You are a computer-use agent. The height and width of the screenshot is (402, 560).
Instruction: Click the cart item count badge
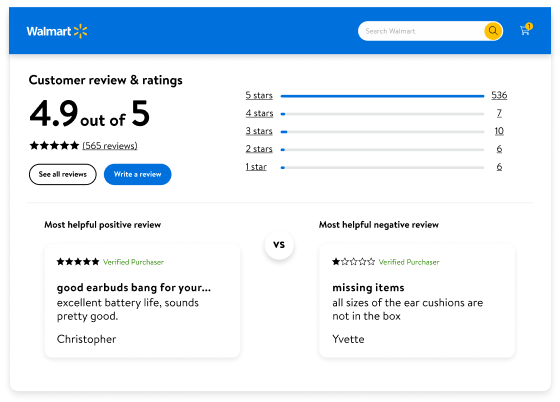pos(529,26)
